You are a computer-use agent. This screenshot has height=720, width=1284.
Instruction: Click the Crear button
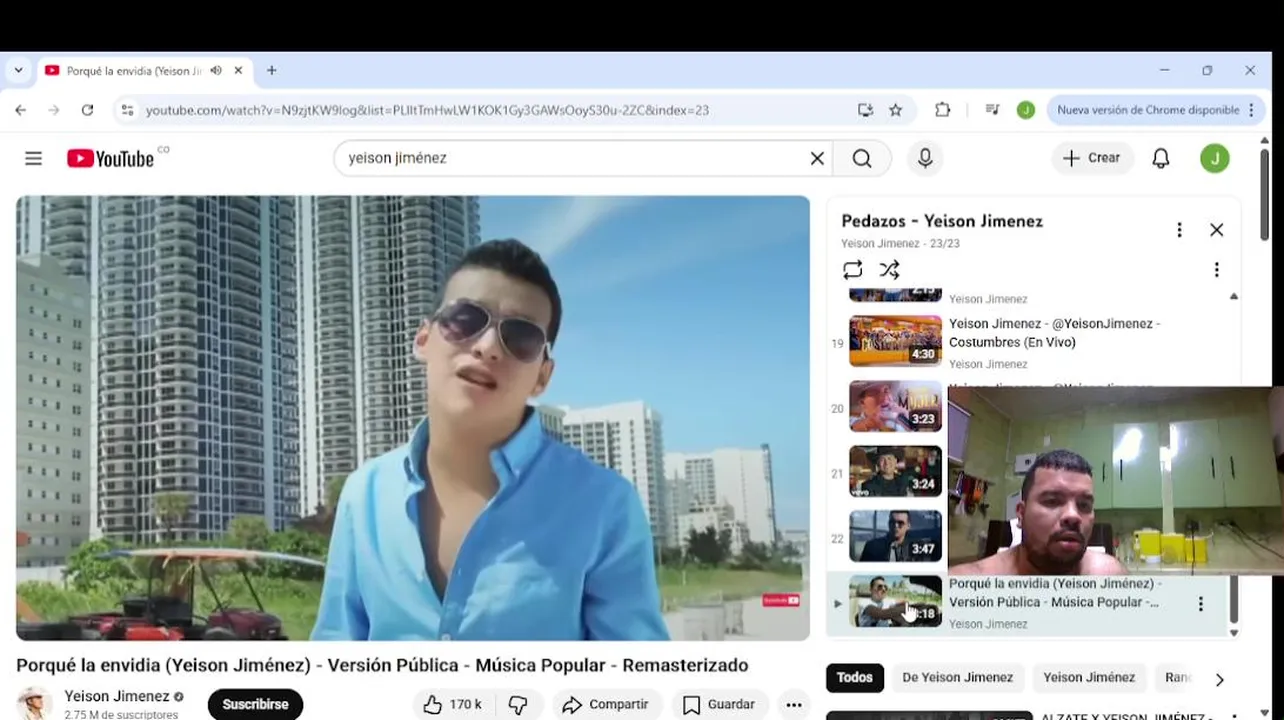pyautogui.click(x=1092, y=158)
